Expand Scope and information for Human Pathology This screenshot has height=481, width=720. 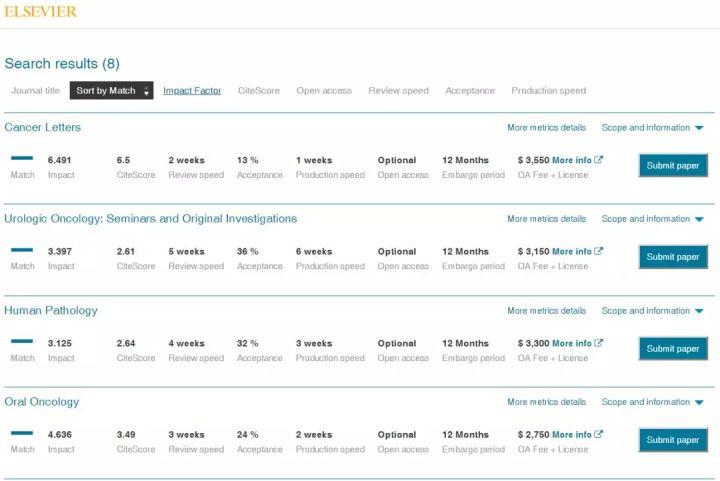point(652,311)
